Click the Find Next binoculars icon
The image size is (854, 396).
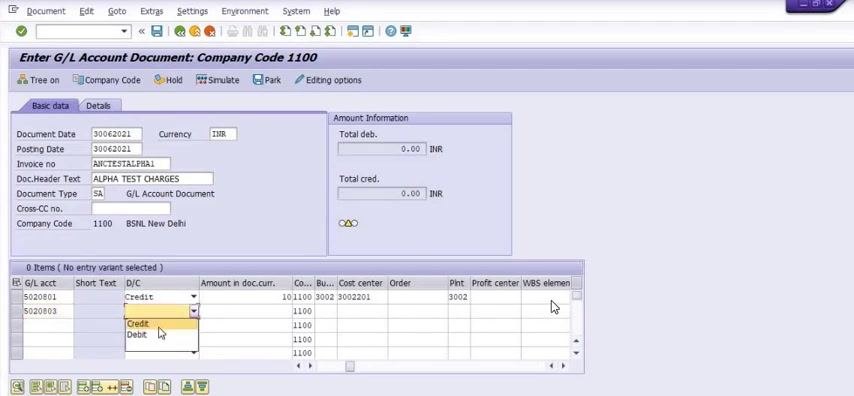263,32
